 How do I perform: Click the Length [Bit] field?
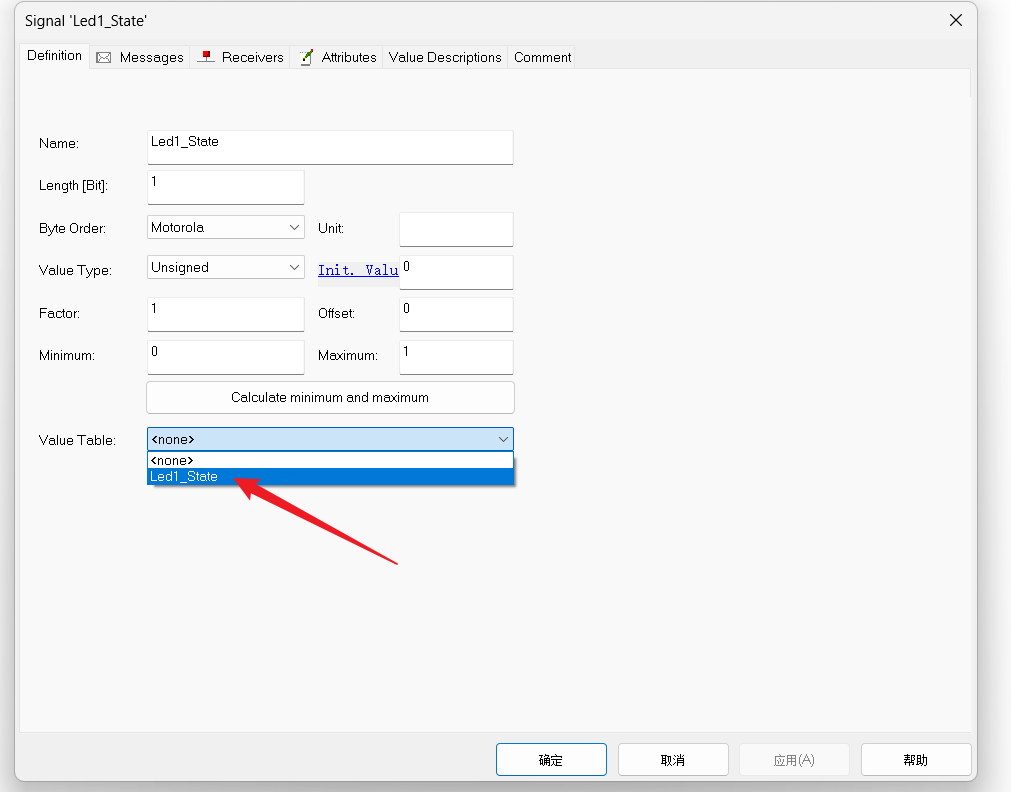226,187
